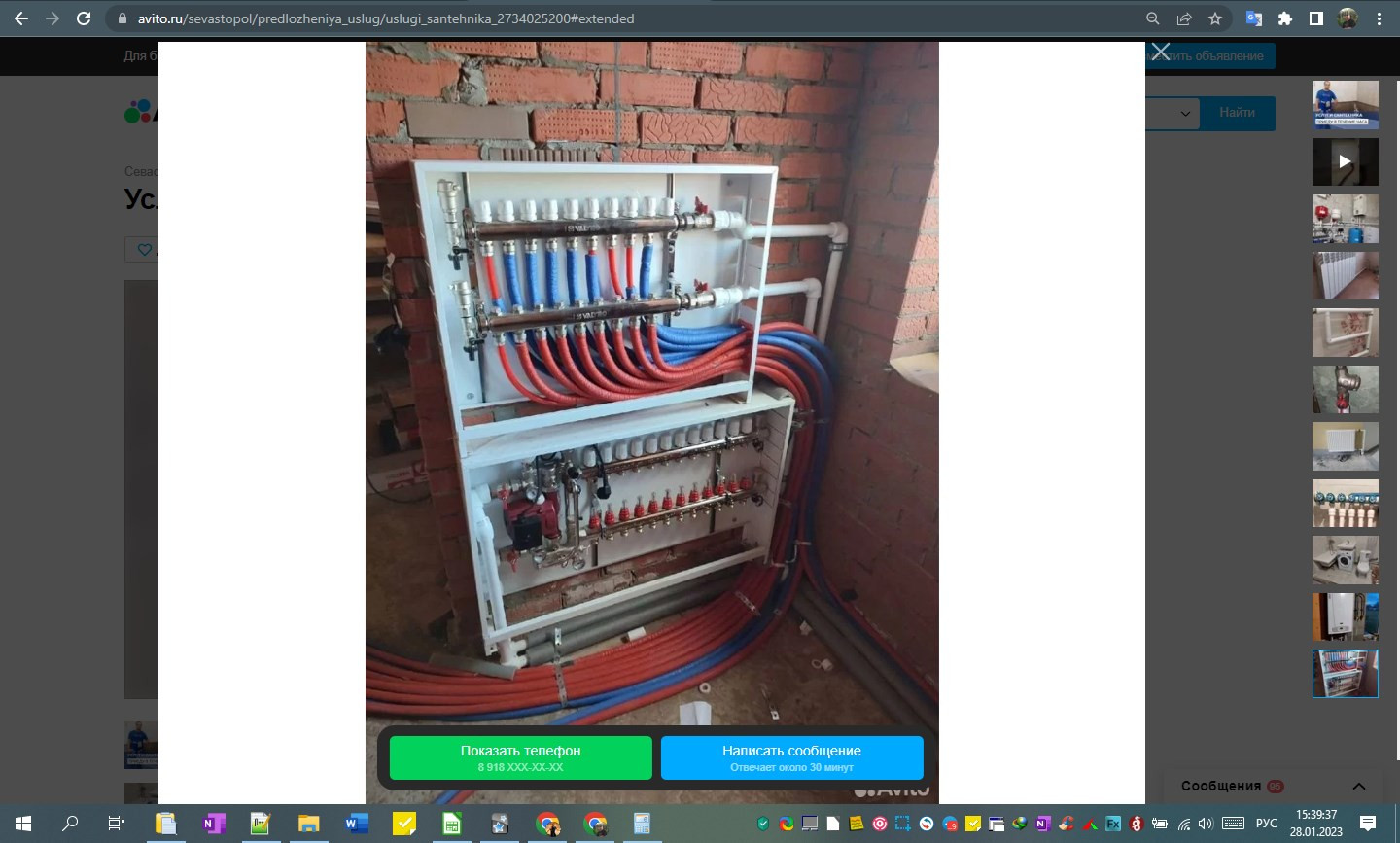
Task: Select the towel rail thumbnail
Action: [x=1346, y=333]
